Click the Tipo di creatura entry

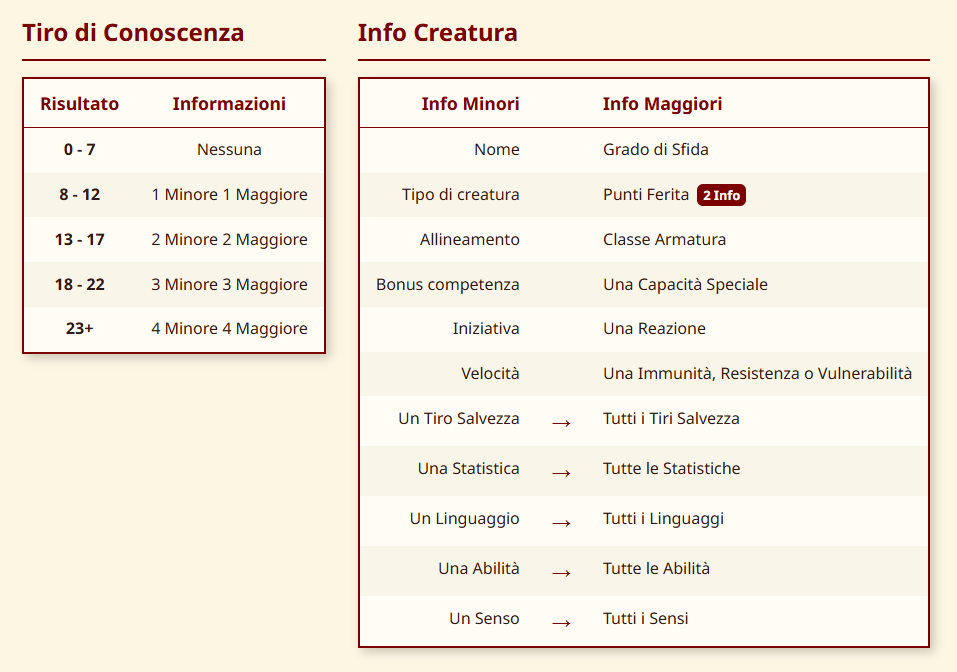[460, 195]
